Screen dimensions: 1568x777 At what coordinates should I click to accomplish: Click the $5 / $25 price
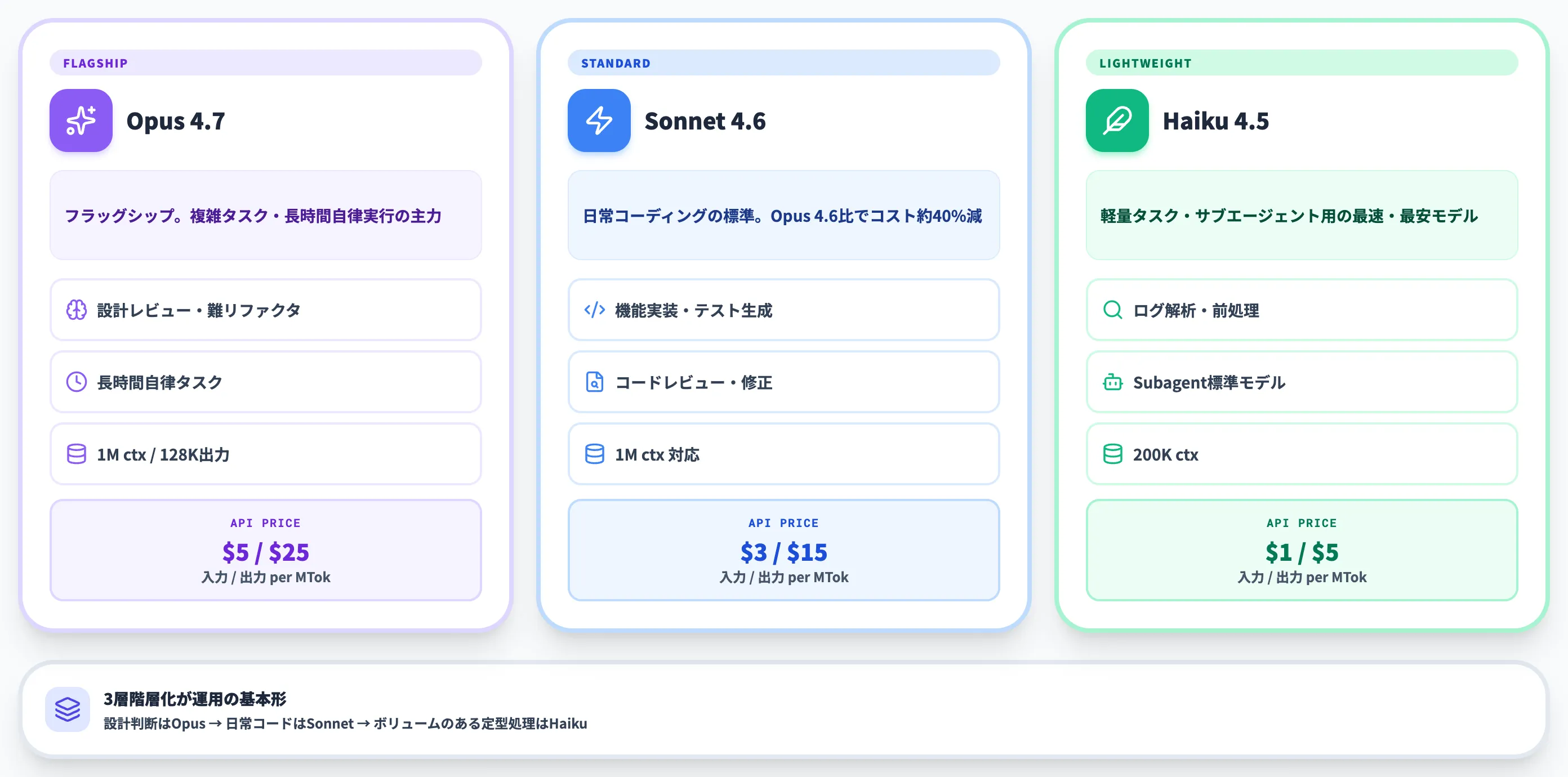click(266, 552)
